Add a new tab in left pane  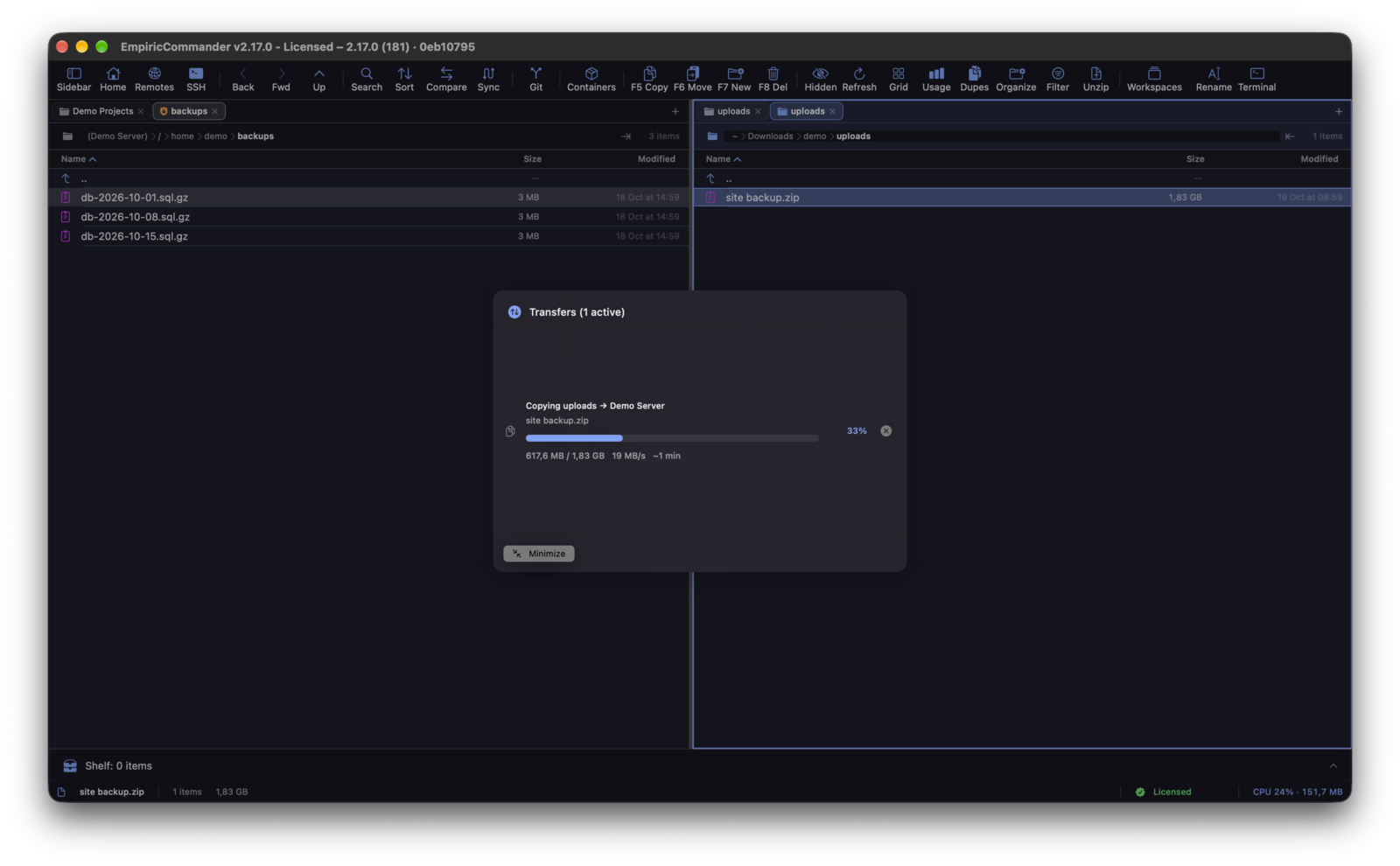(675, 111)
